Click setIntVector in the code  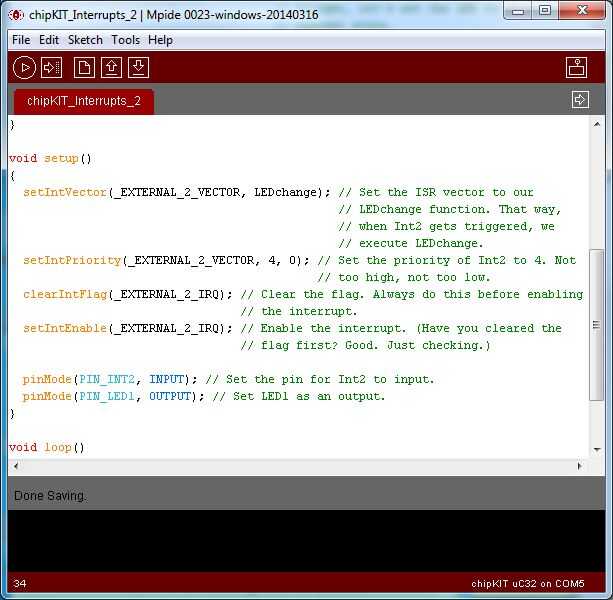click(65, 192)
